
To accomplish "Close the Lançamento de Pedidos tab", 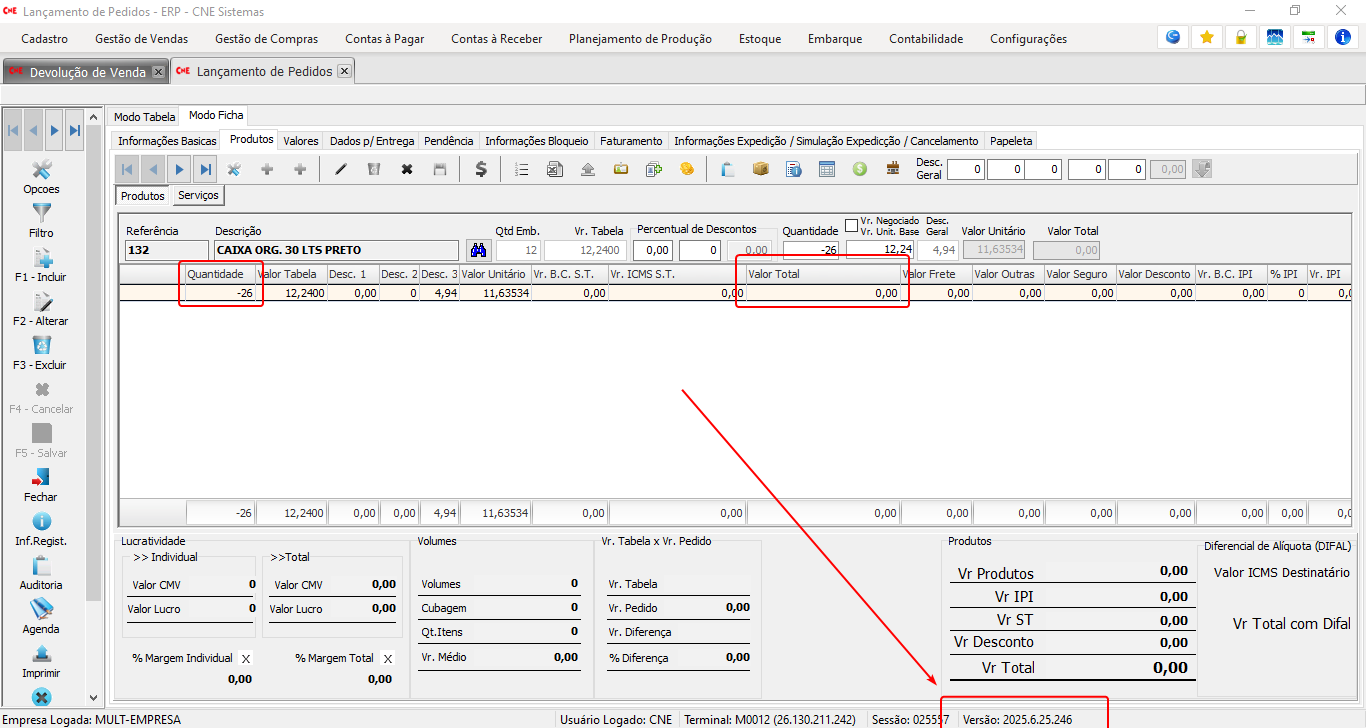I will [344, 71].
